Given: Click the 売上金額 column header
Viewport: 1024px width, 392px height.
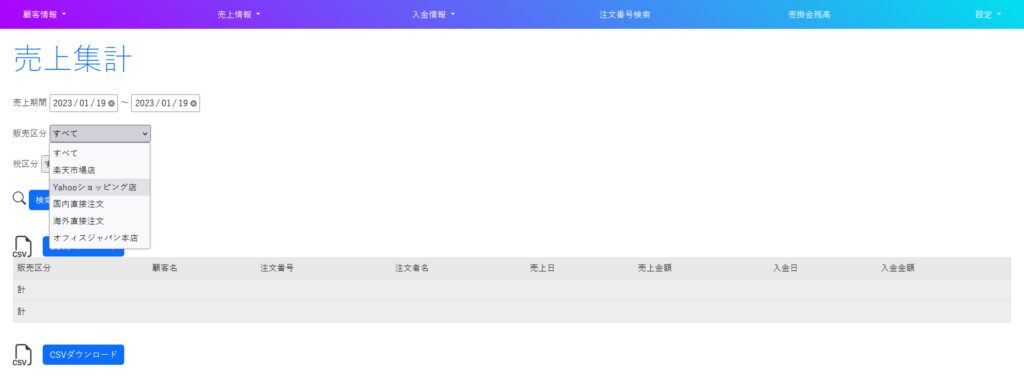Looking at the screenshot, I should [x=655, y=268].
